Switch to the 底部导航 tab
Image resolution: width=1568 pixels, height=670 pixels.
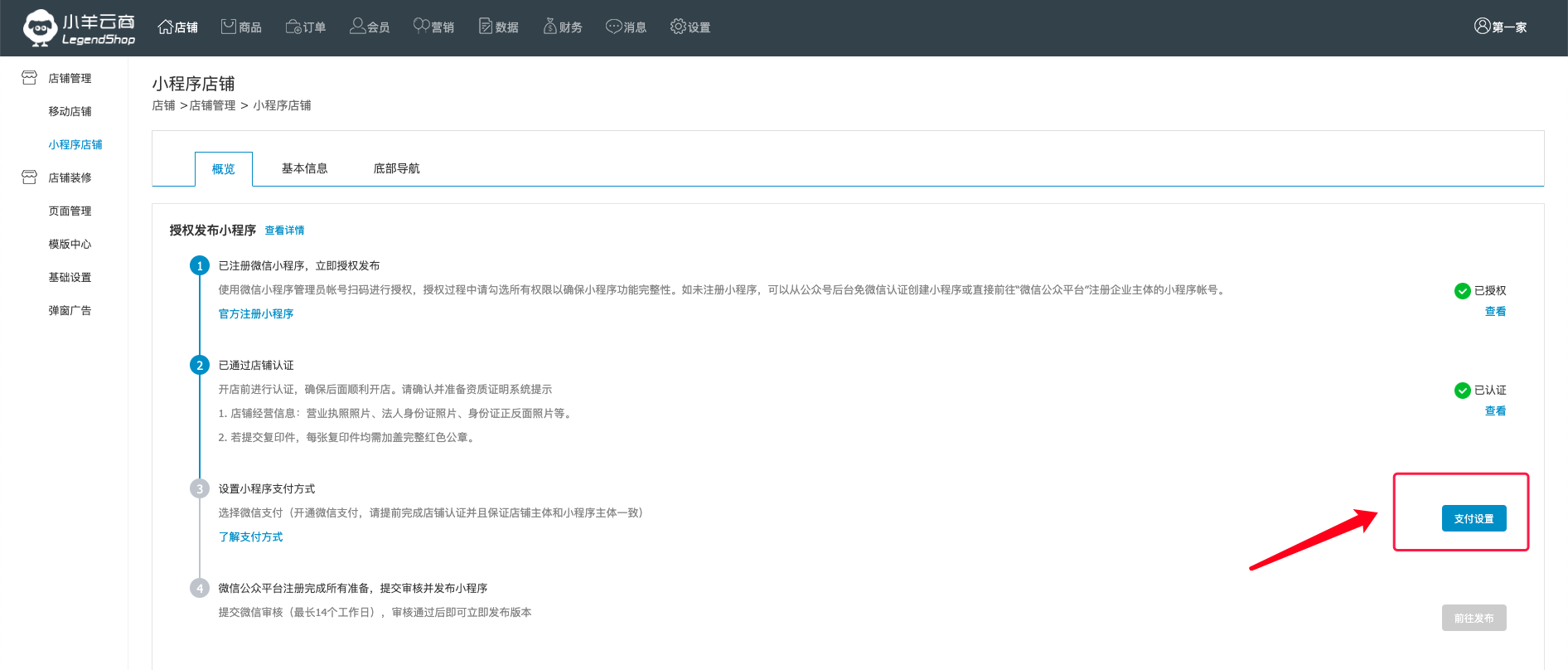coord(396,168)
